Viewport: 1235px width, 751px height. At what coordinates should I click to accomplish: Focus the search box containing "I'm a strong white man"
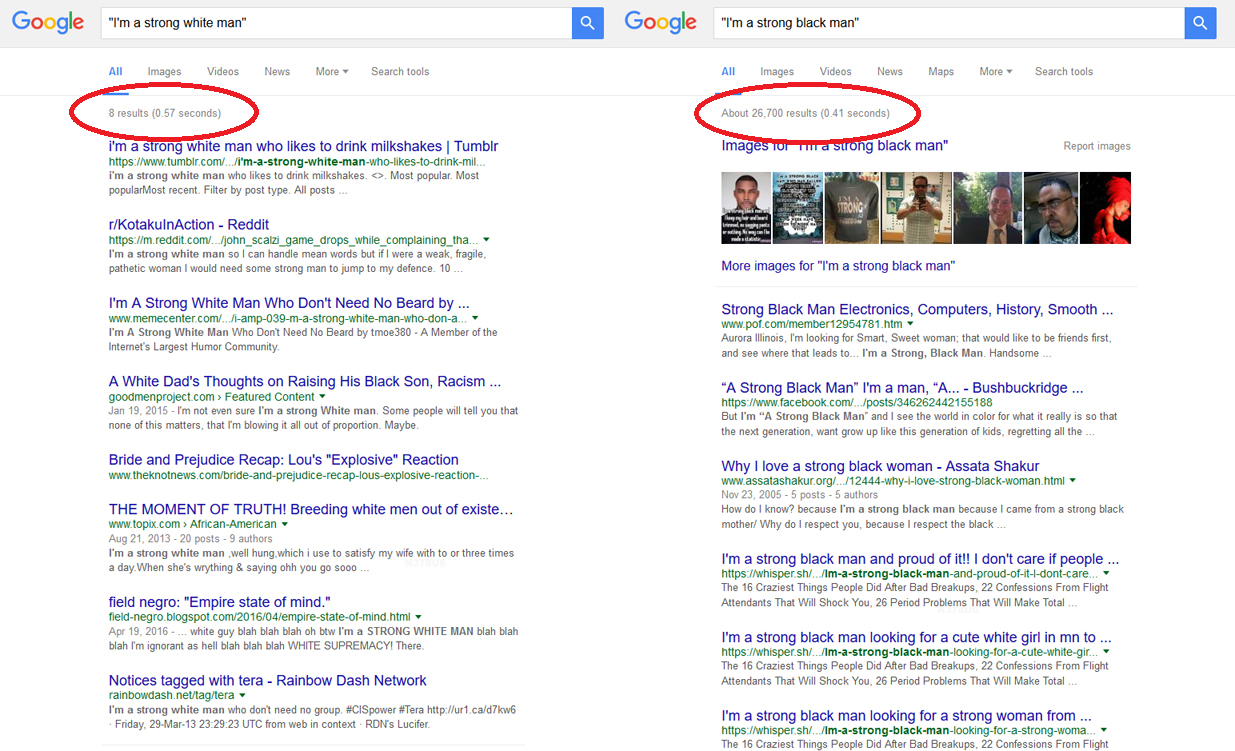tap(336, 23)
